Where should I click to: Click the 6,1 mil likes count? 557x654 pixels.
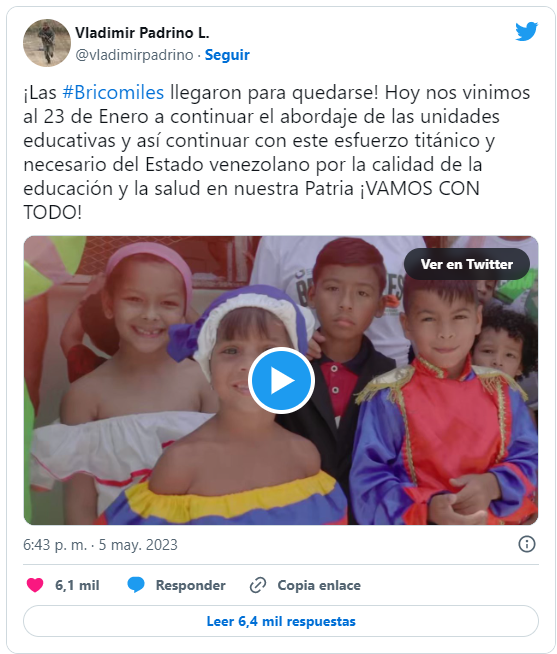(x=77, y=585)
